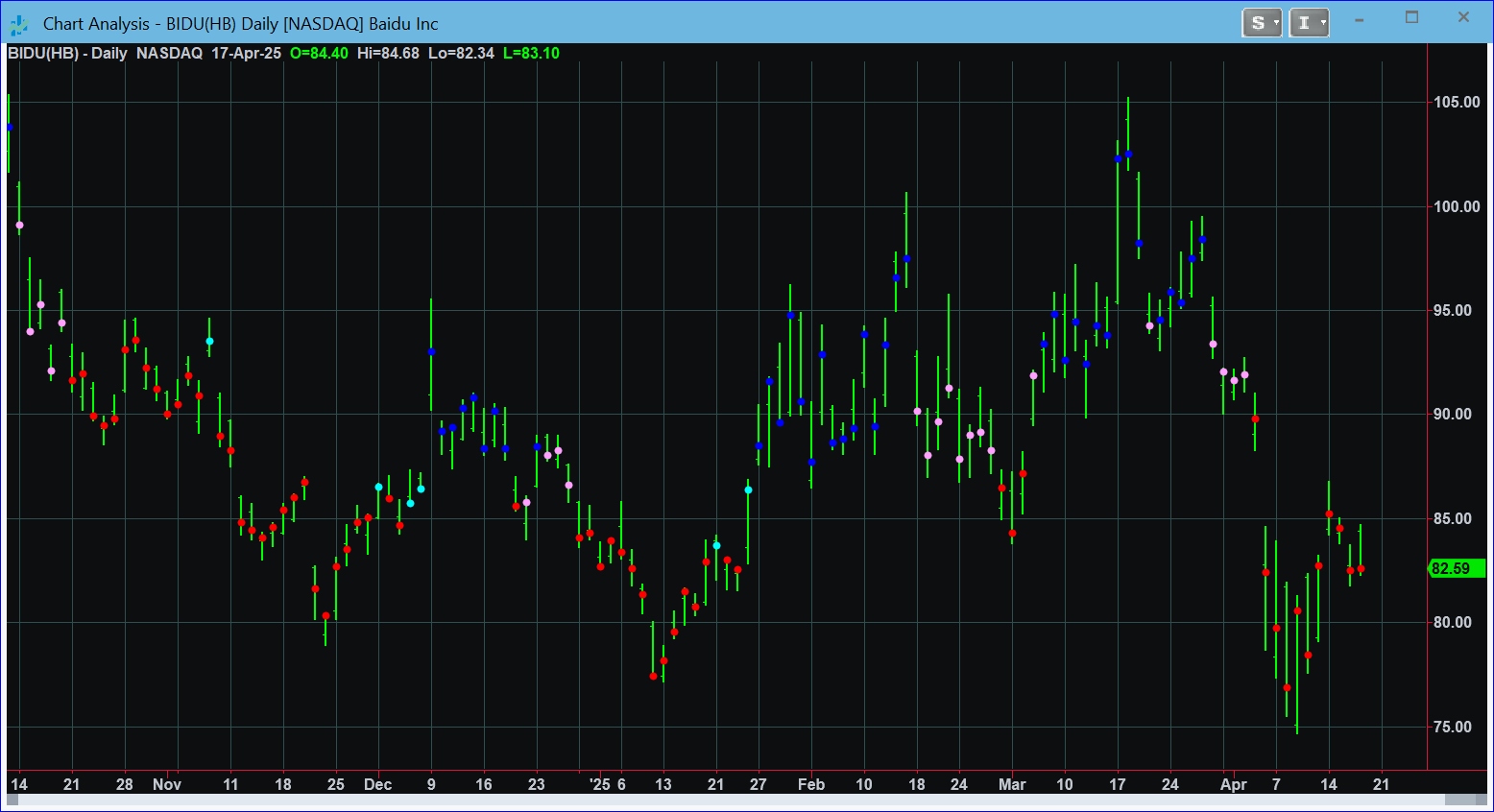Click the 105.00 price axis label
The height and width of the screenshot is (812, 1494).
click(x=1457, y=103)
